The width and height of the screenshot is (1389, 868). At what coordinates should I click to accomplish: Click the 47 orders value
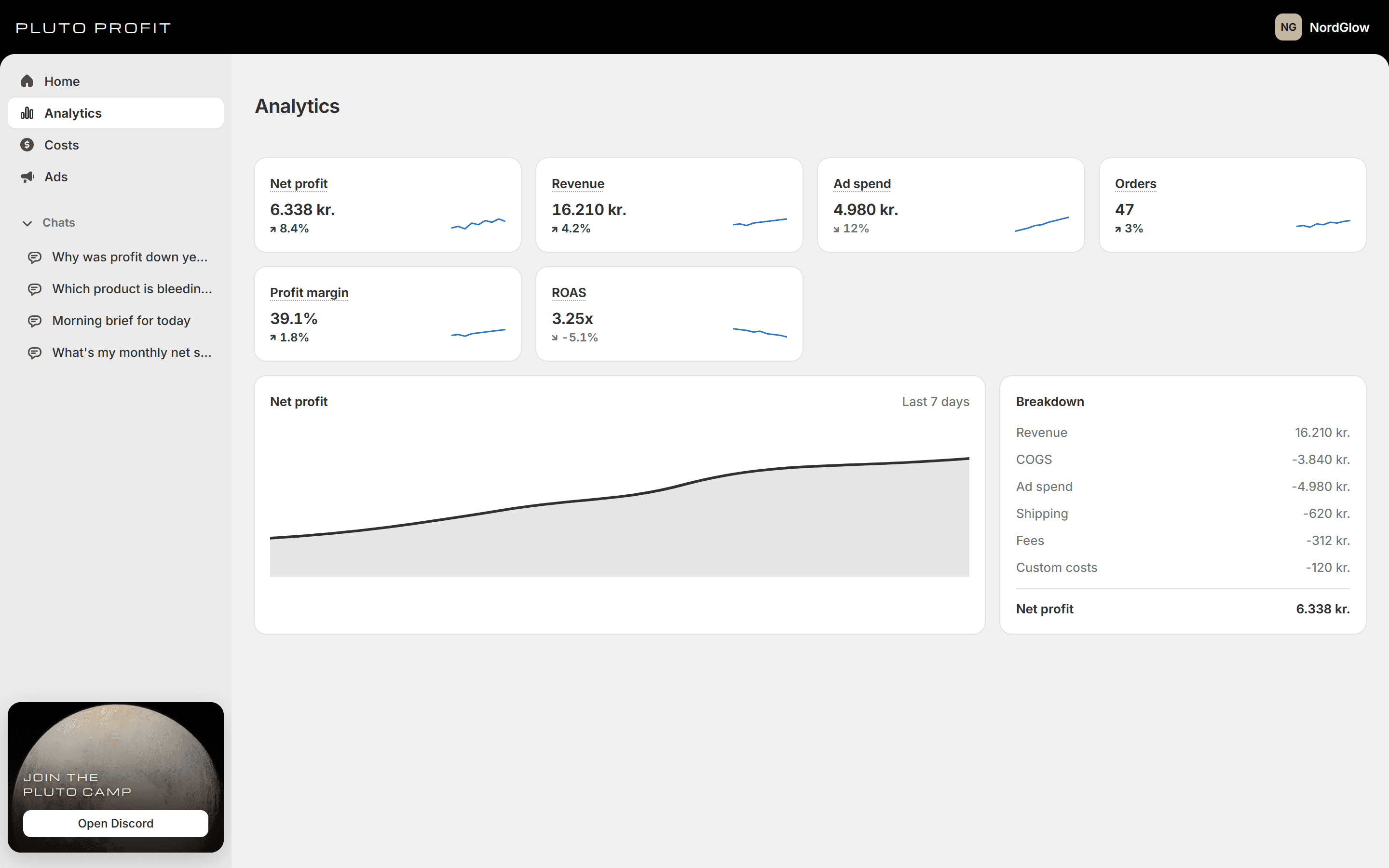(x=1124, y=210)
